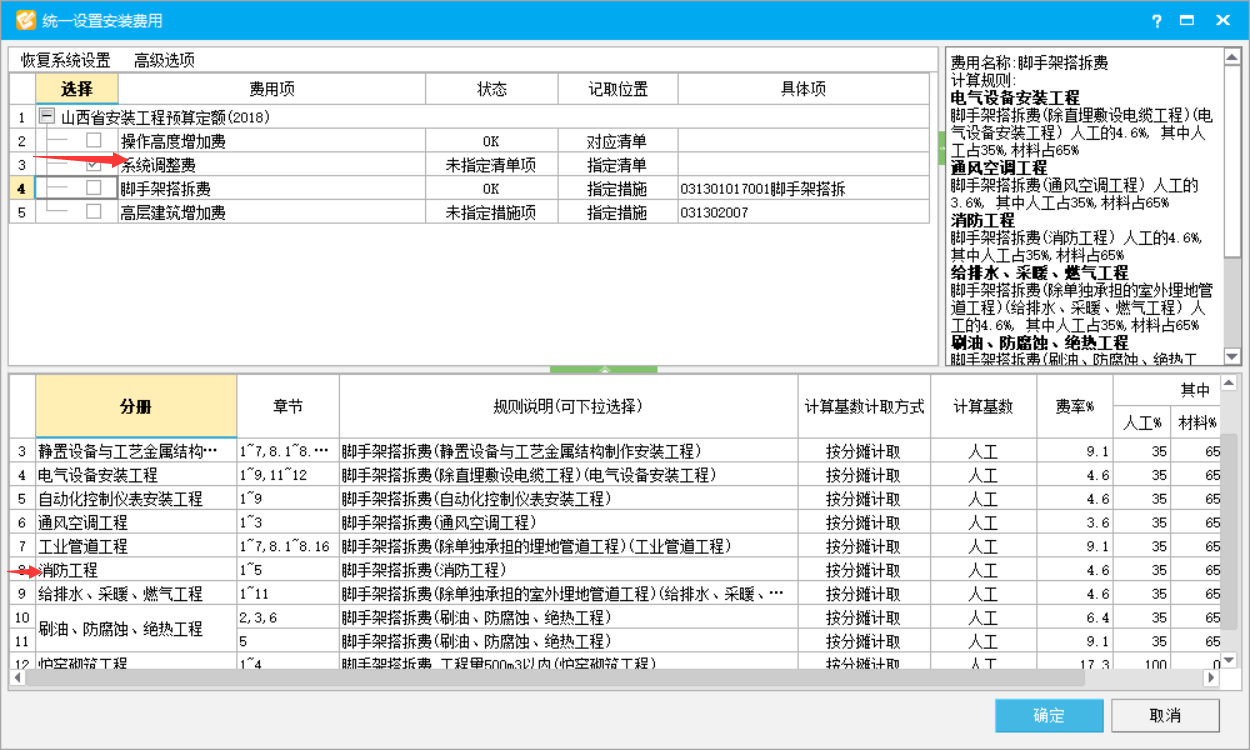Viewport: 1250px width, 750px height.
Task: Select the 工业管道工程 row
Action: pyautogui.click(x=615, y=546)
